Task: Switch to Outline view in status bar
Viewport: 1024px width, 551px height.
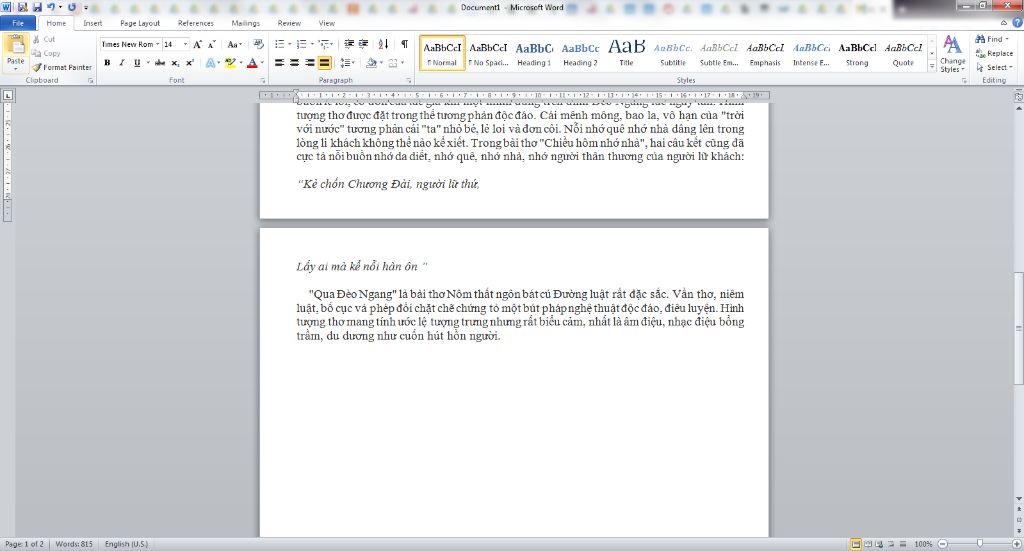Action: (891, 544)
